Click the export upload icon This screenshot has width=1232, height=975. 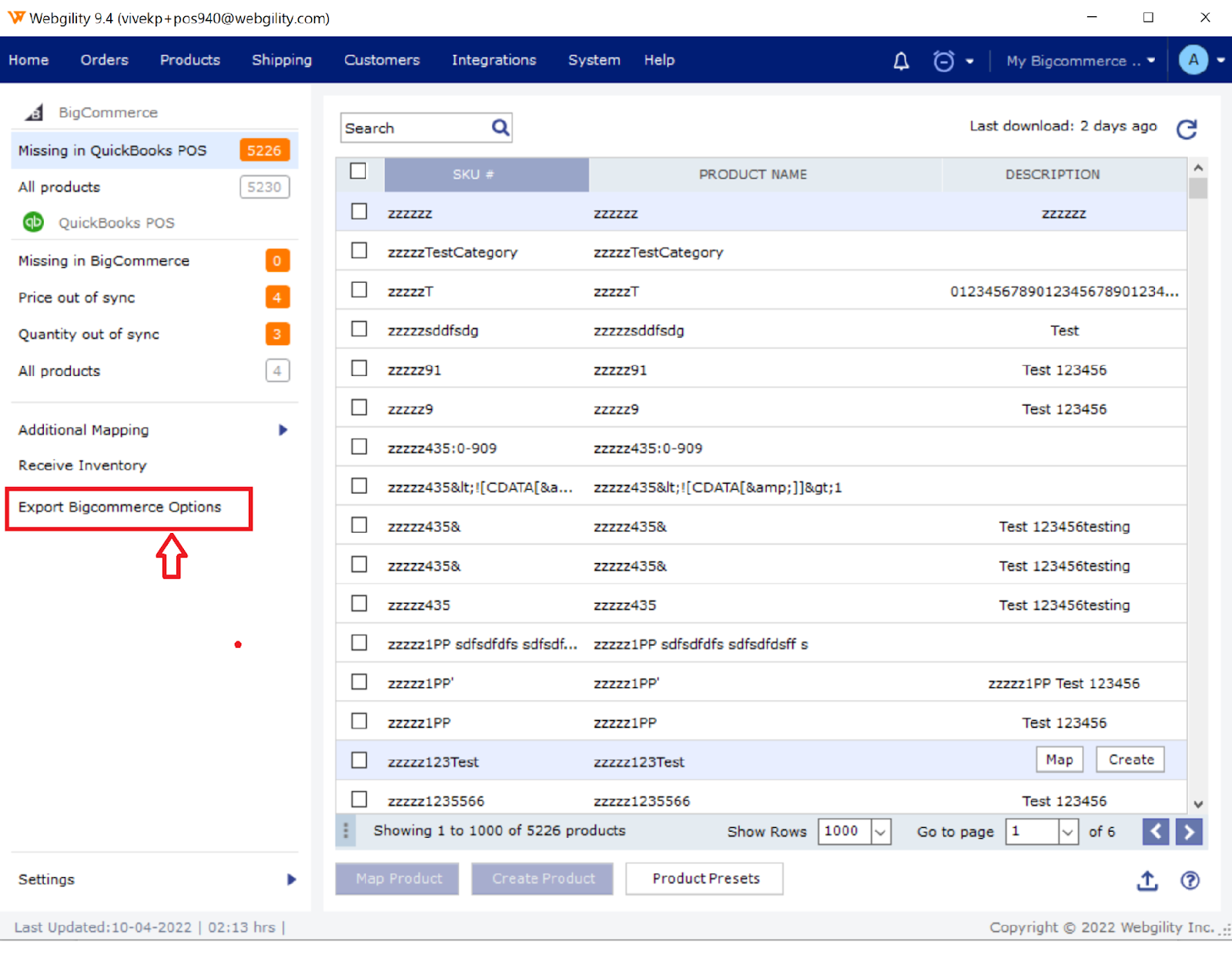pyautogui.click(x=1147, y=880)
